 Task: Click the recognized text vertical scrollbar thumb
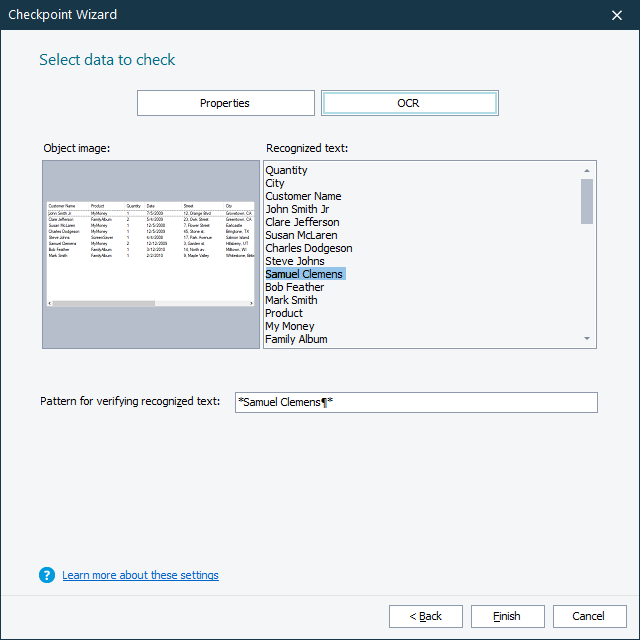click(587, 201)
